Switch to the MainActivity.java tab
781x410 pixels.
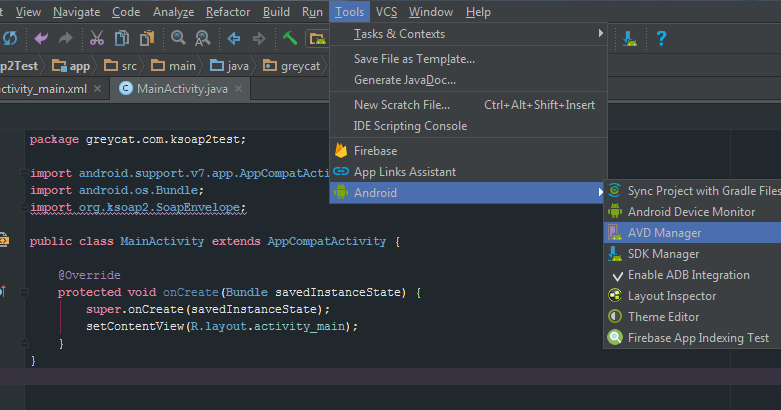(x=182, y=89)
